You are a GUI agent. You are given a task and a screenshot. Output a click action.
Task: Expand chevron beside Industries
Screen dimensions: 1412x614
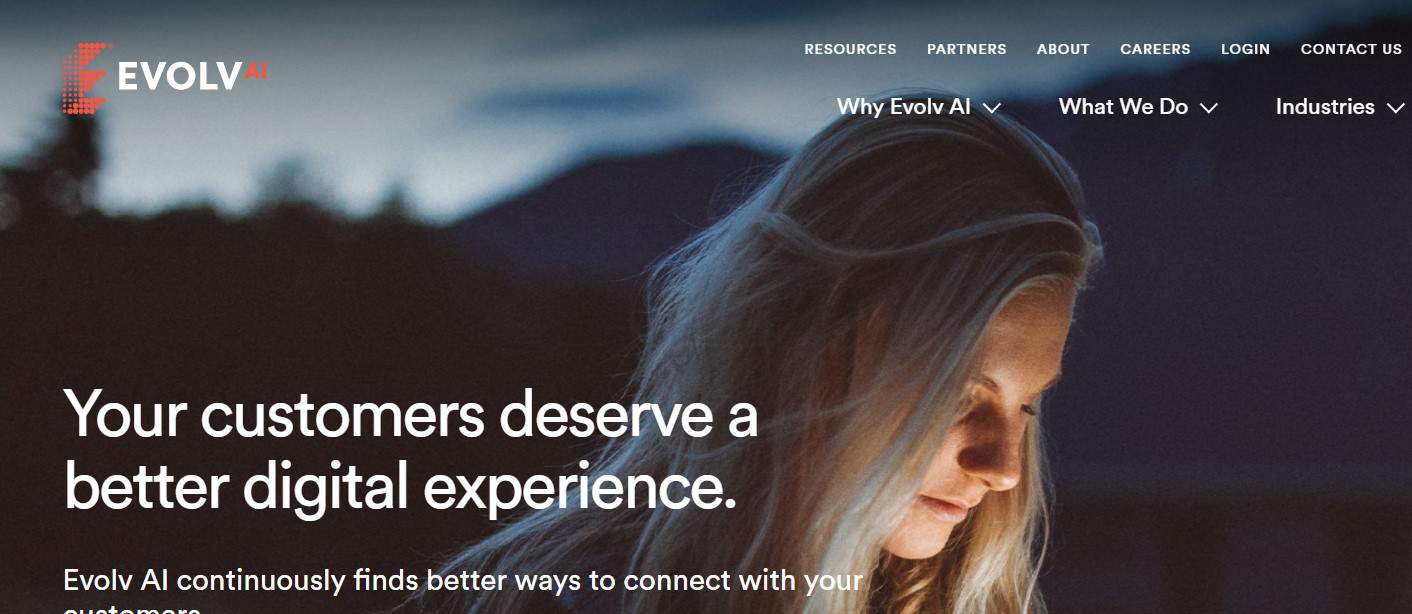pyautogui.click(x=1395, y=108)
